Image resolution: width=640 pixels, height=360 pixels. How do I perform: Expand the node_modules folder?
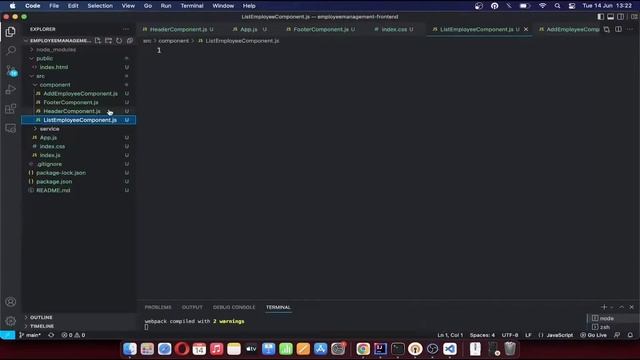(x=56, y=49)
